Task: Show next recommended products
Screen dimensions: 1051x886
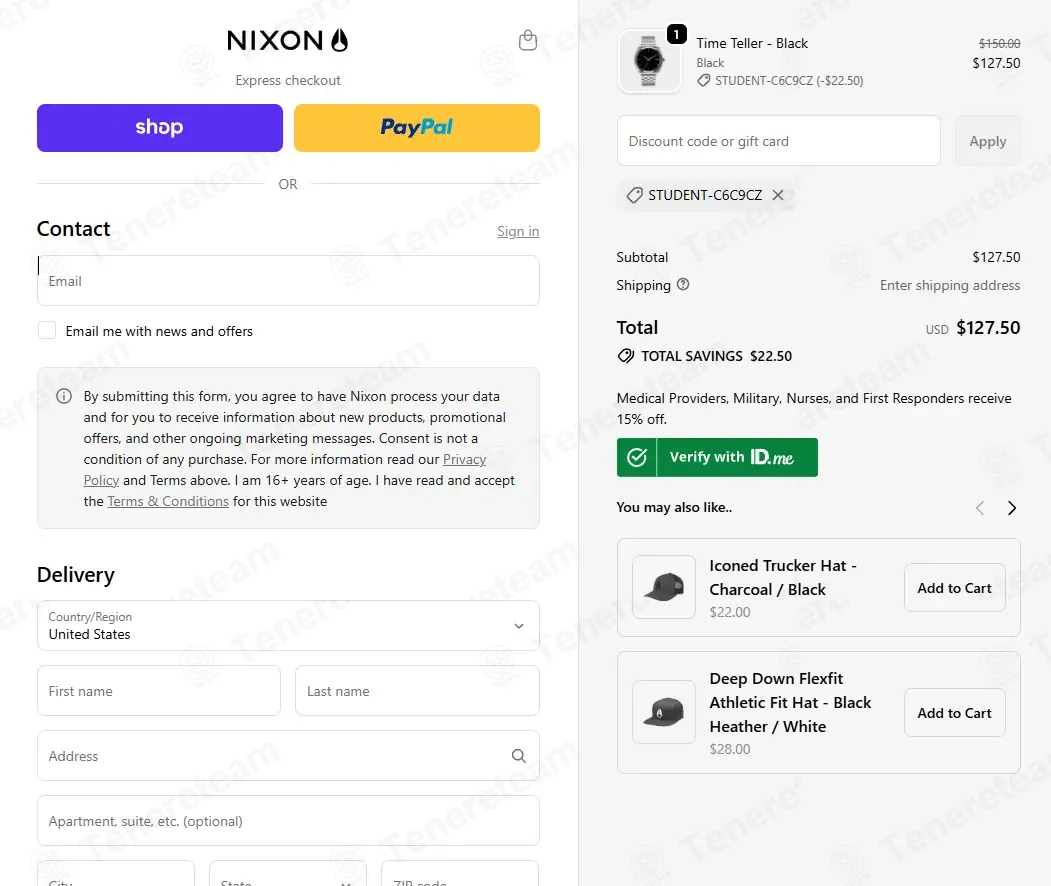Action: (x=1011, y=508)
